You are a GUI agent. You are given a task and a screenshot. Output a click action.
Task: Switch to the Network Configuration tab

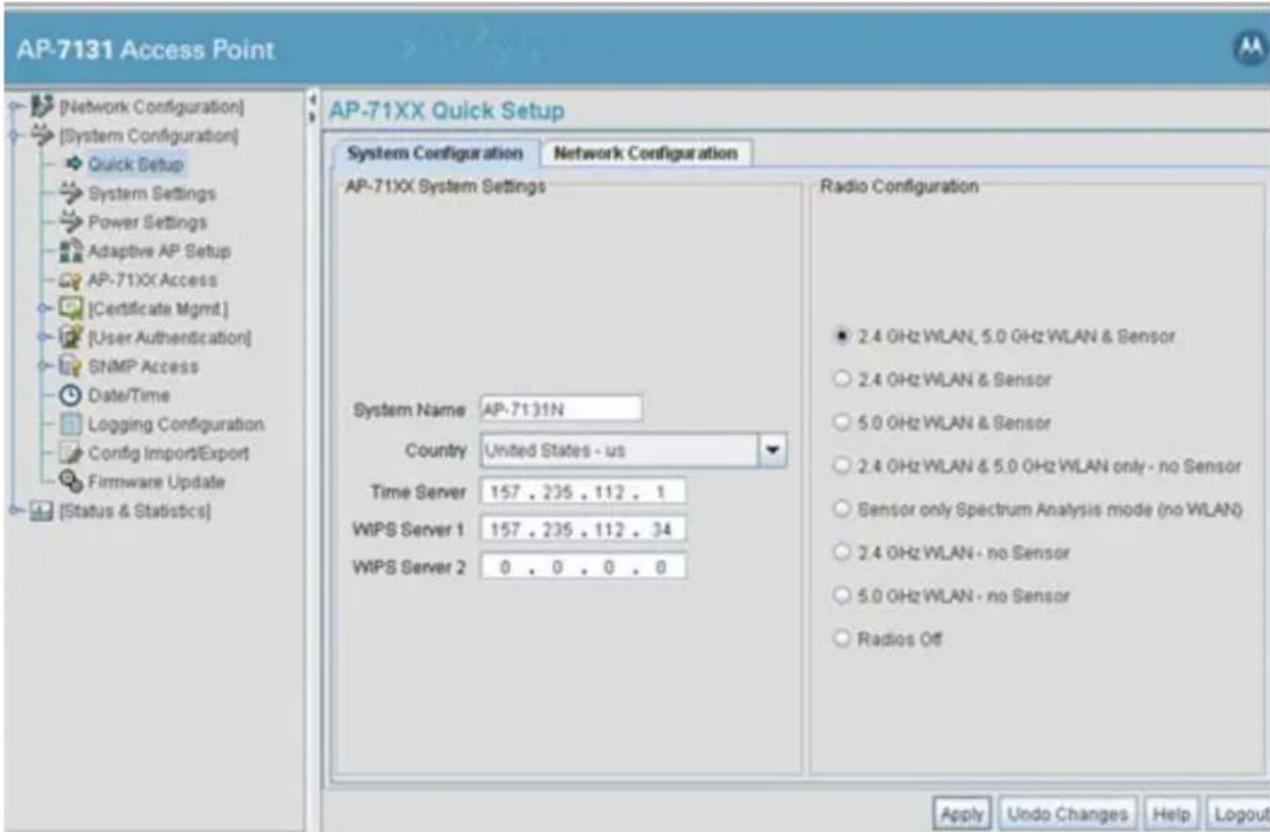click(x=646, y=154)
